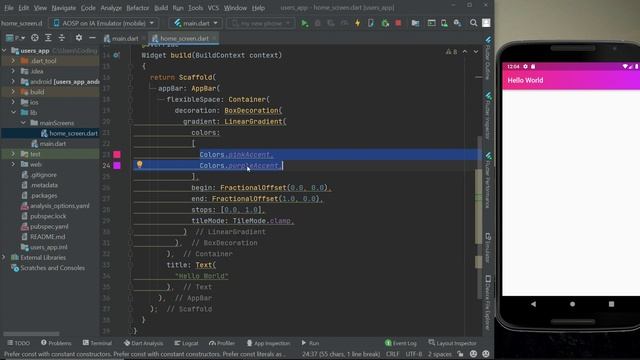Open the File menu
640x360 pixels.
coord(9,8)
